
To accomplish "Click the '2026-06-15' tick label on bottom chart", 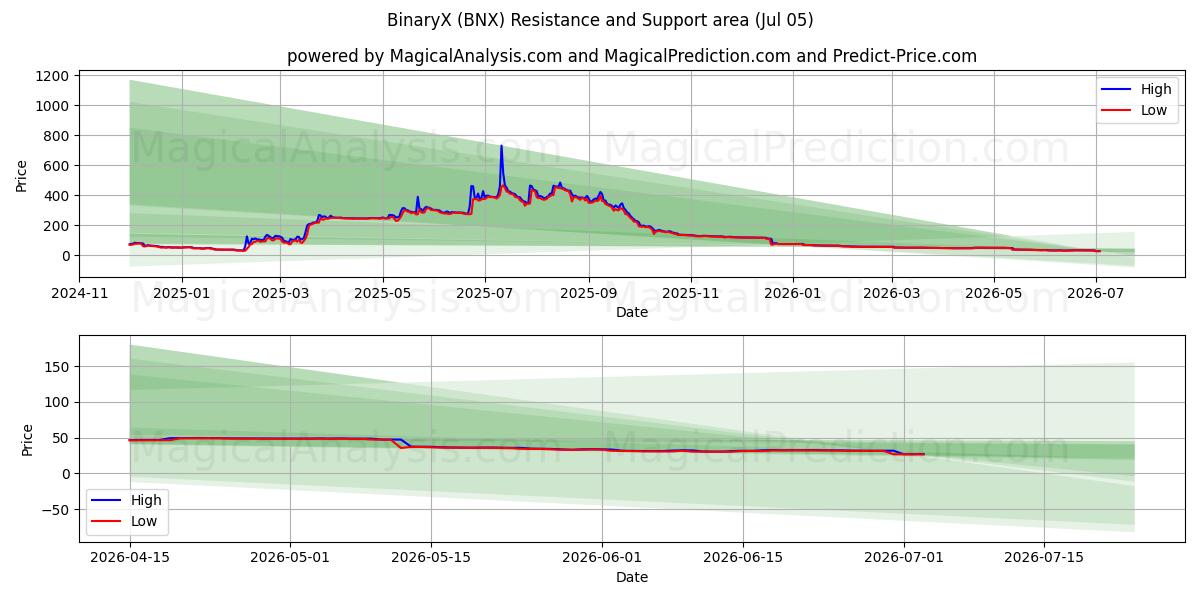I will tap(744, 560).
